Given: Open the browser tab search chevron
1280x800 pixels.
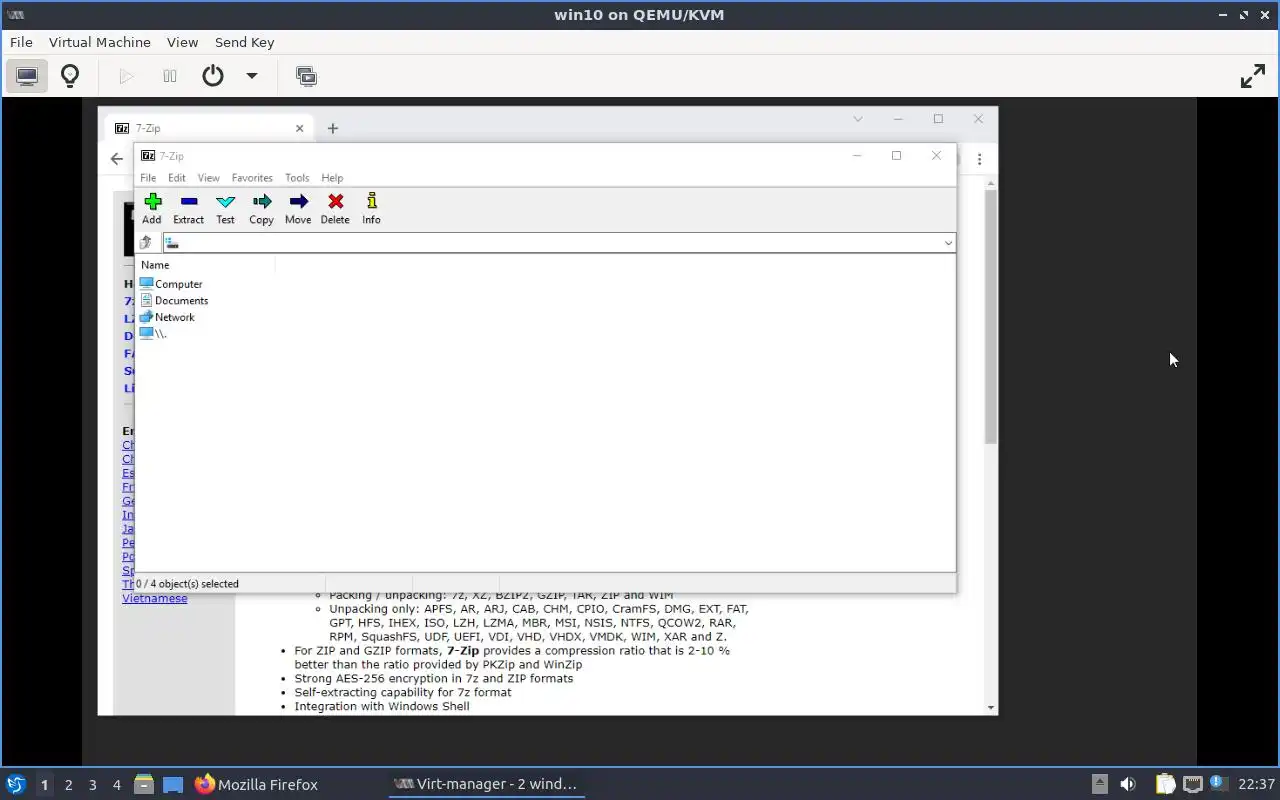Looking at the screenshot, I should pos(857,119).
